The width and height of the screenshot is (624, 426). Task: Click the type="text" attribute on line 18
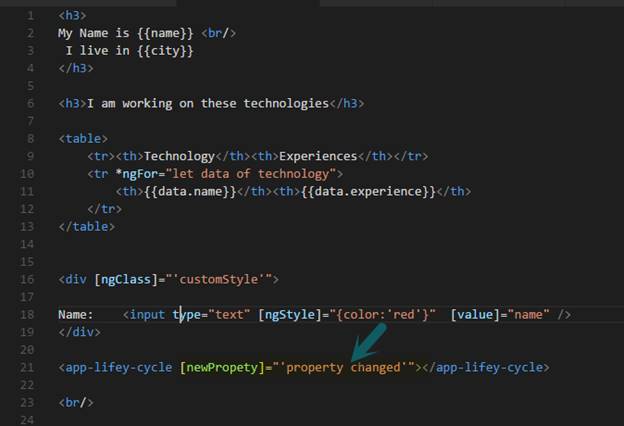212,315
